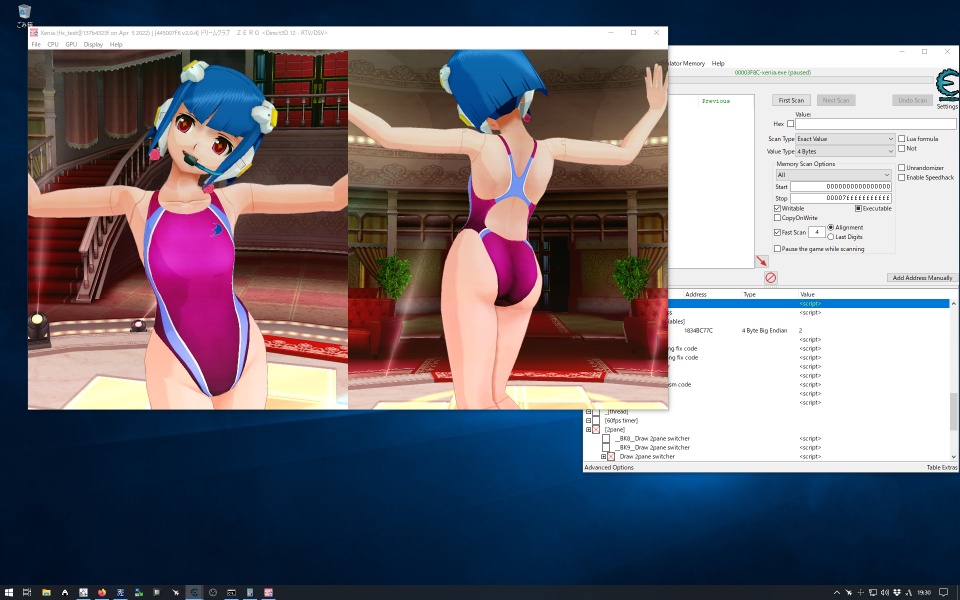Enable the CopyOnWrite checkbox
This screenshot has width=960, height=600.
(778, 218)
